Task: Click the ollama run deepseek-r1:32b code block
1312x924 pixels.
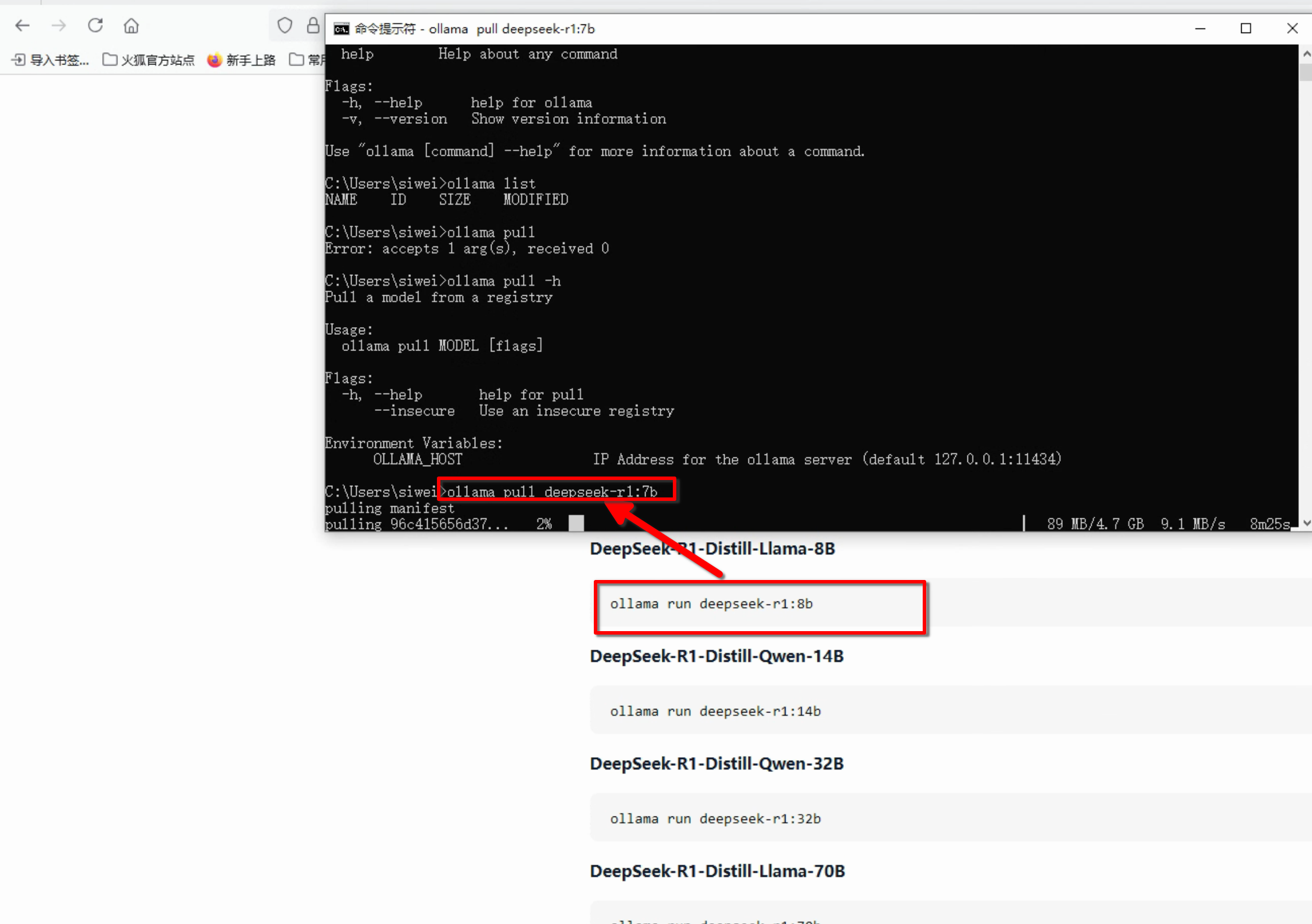Action: pos(715,819)
